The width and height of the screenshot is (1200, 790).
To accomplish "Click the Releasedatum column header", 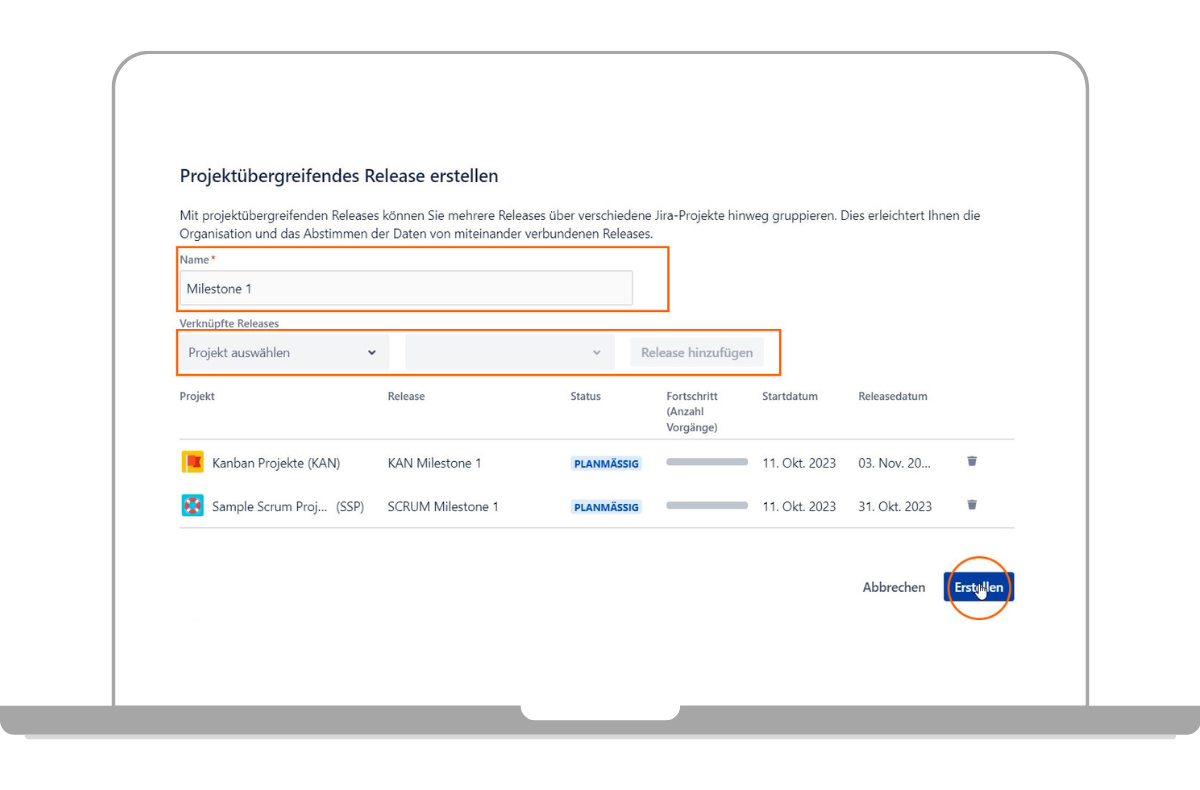I will click(892, 396).
